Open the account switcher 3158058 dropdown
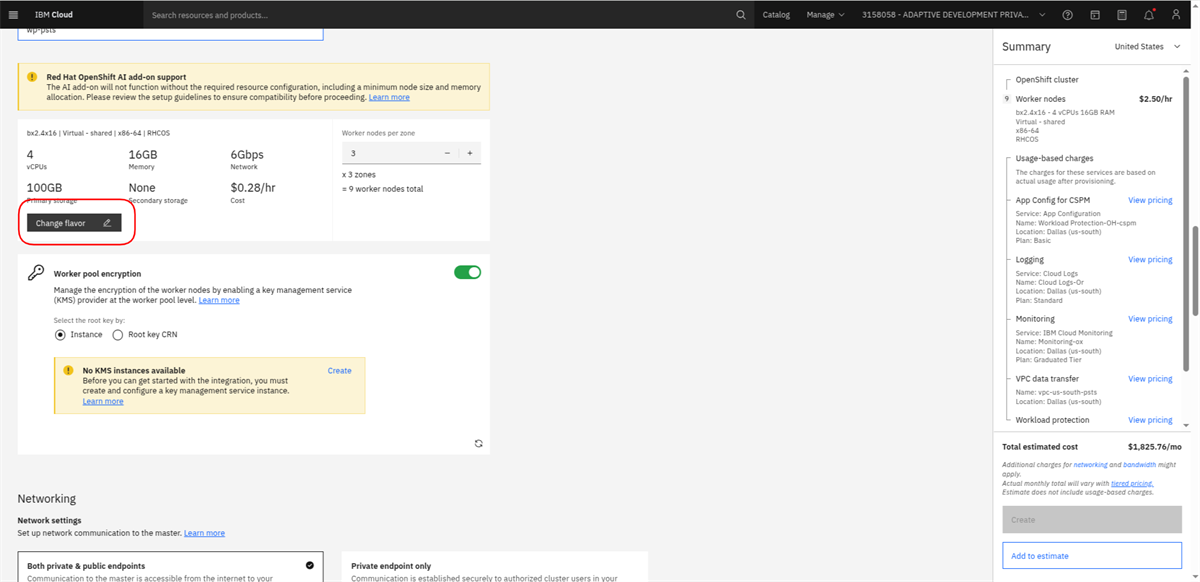The image size is (1200, 582). 953,15
